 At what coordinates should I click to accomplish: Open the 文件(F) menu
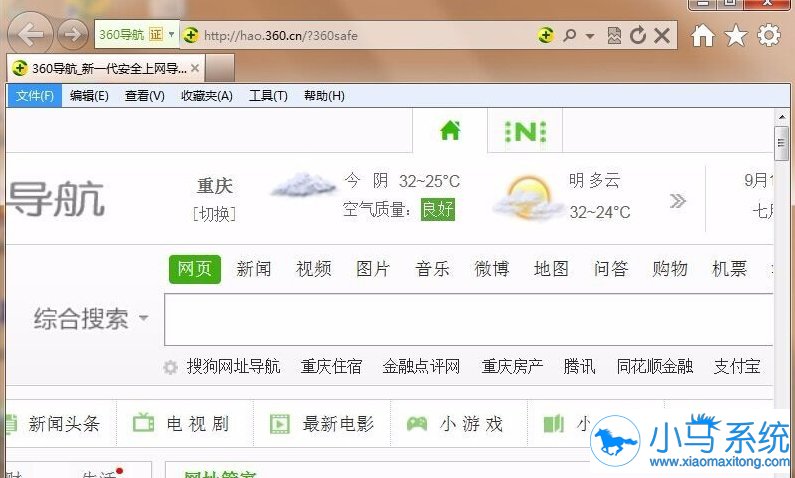click(34, 96)
